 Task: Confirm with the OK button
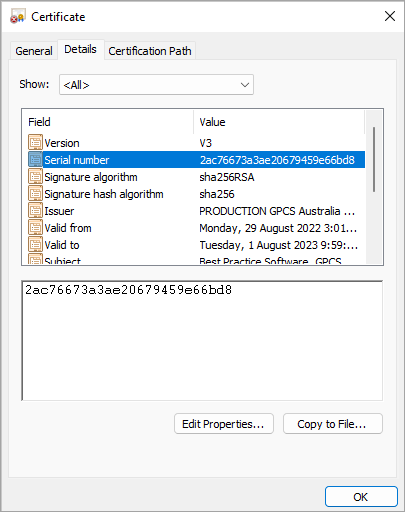coord(361,497)
